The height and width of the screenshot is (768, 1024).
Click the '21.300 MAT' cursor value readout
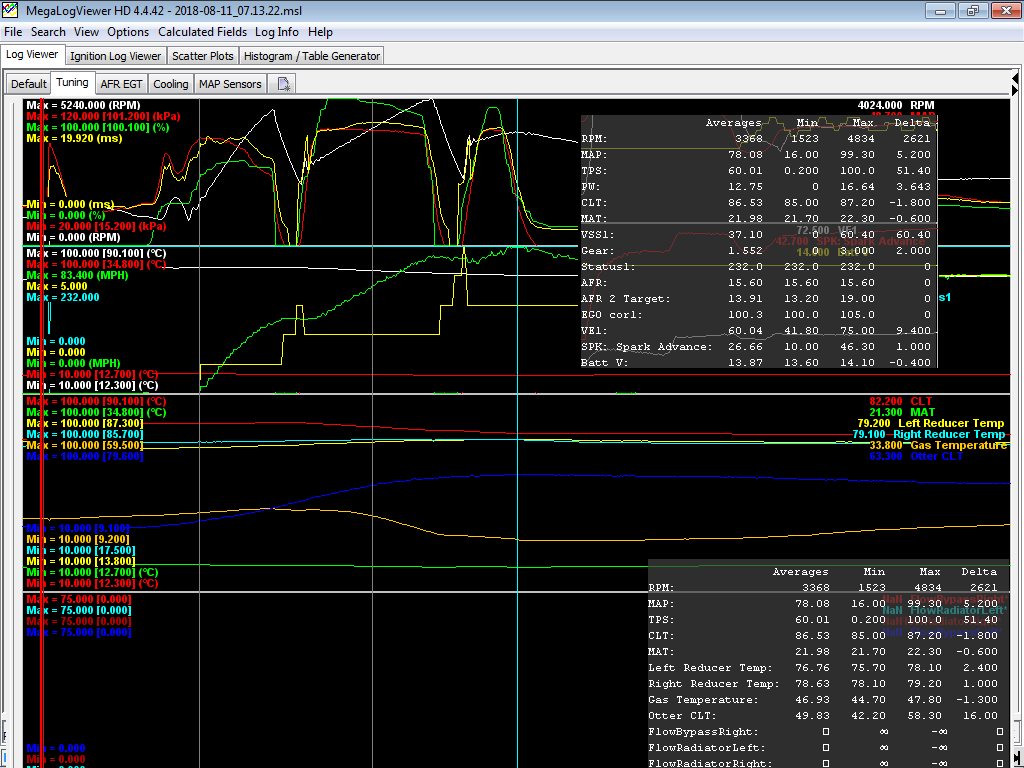[901, 413]
